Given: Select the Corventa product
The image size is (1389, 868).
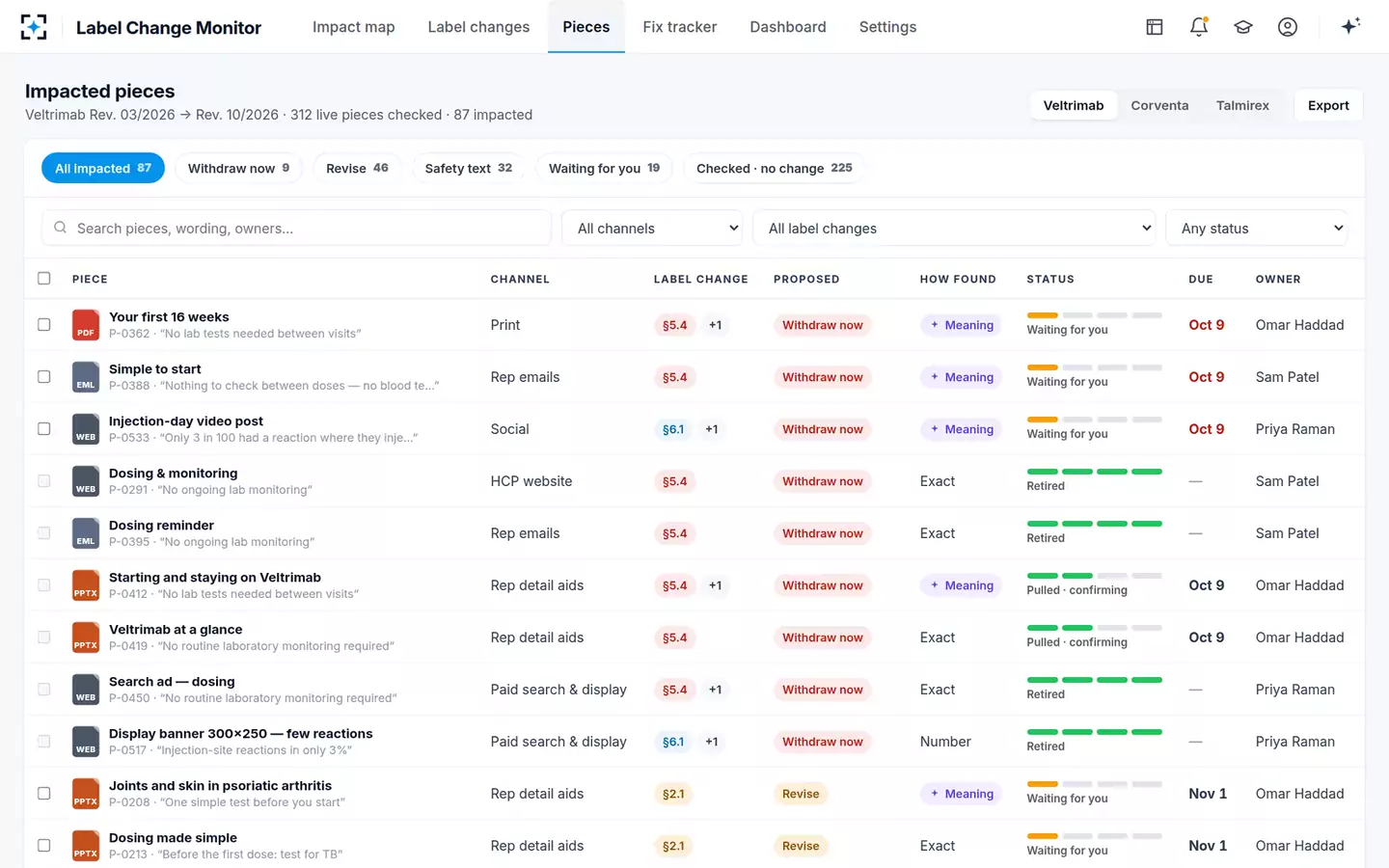Looking at the screenshot, I should 1159,106.
